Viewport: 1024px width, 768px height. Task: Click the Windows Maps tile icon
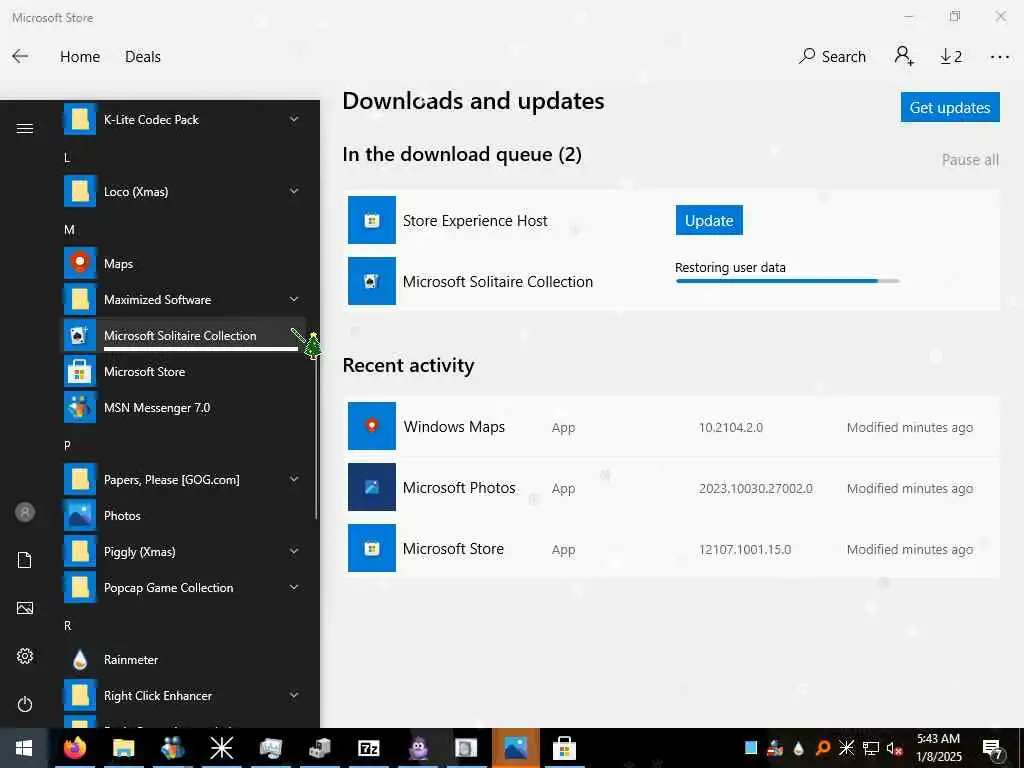[x=372, y=426]
